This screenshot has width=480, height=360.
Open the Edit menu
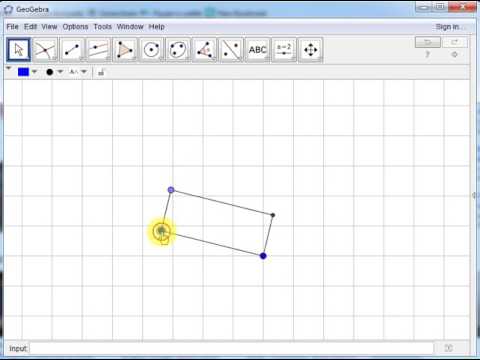tap(30, 27)
